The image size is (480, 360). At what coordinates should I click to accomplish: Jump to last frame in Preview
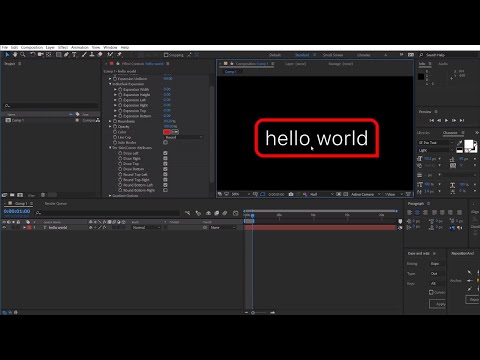coord(462,120)
